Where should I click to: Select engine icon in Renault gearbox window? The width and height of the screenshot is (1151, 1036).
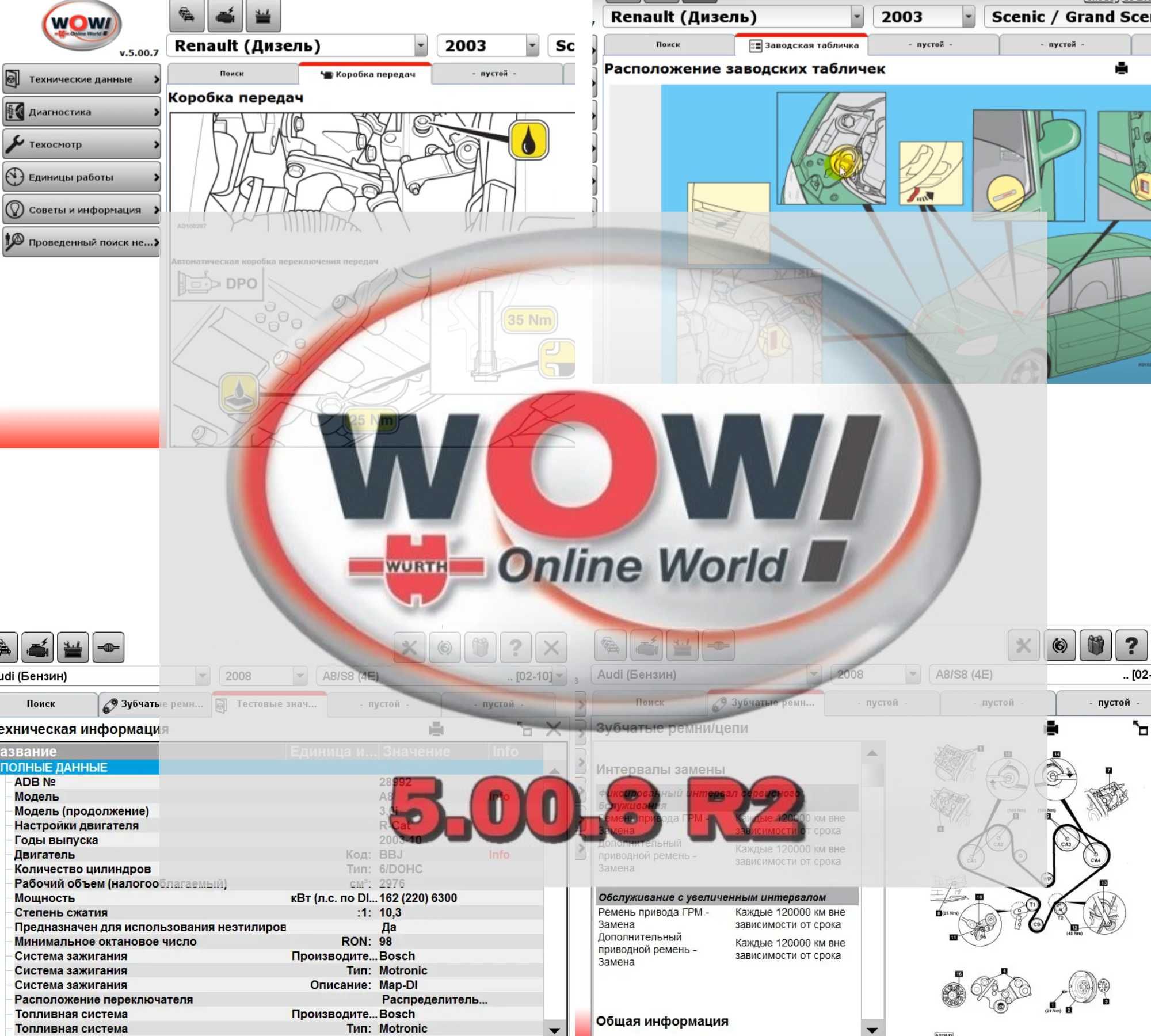[225, 15]
